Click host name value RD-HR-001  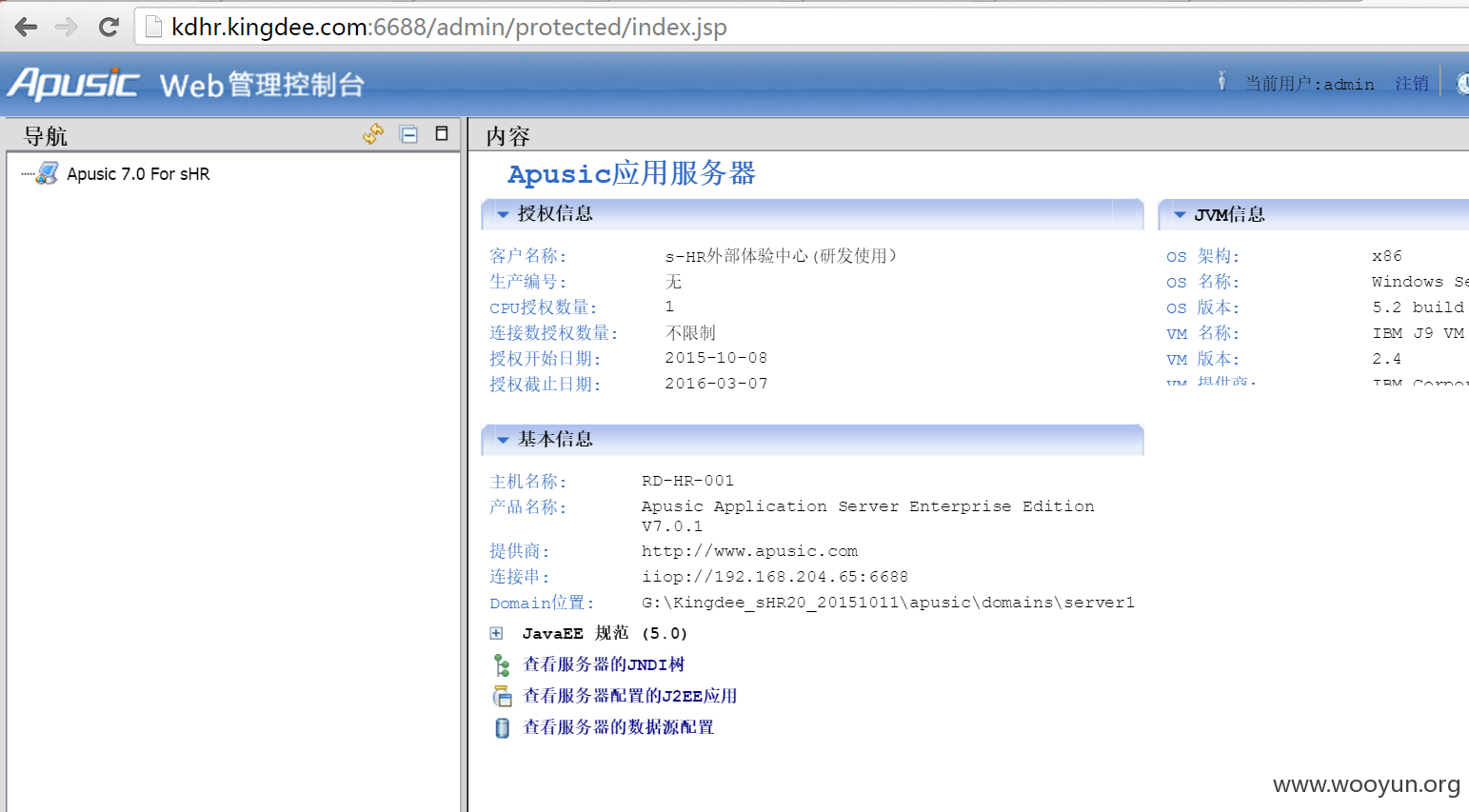pyautogui.click(x=687, y=481)
